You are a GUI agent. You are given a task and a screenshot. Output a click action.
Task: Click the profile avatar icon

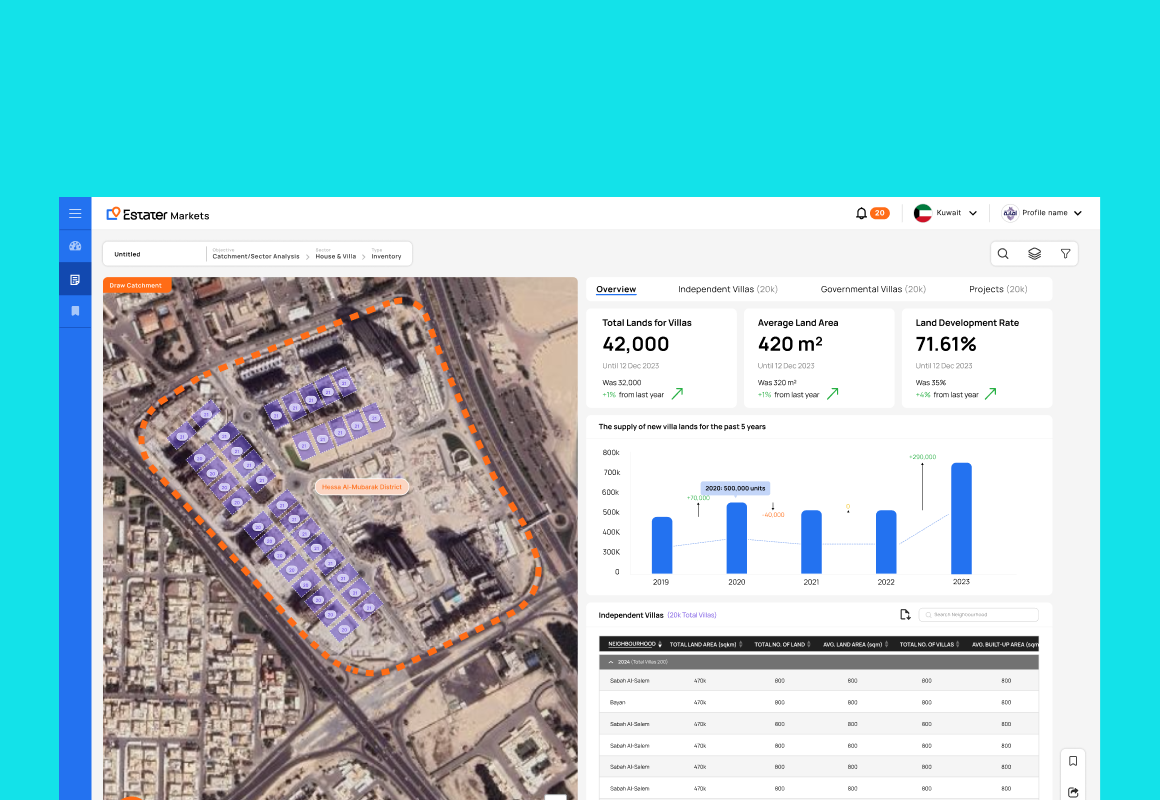tap(1010, 213)
